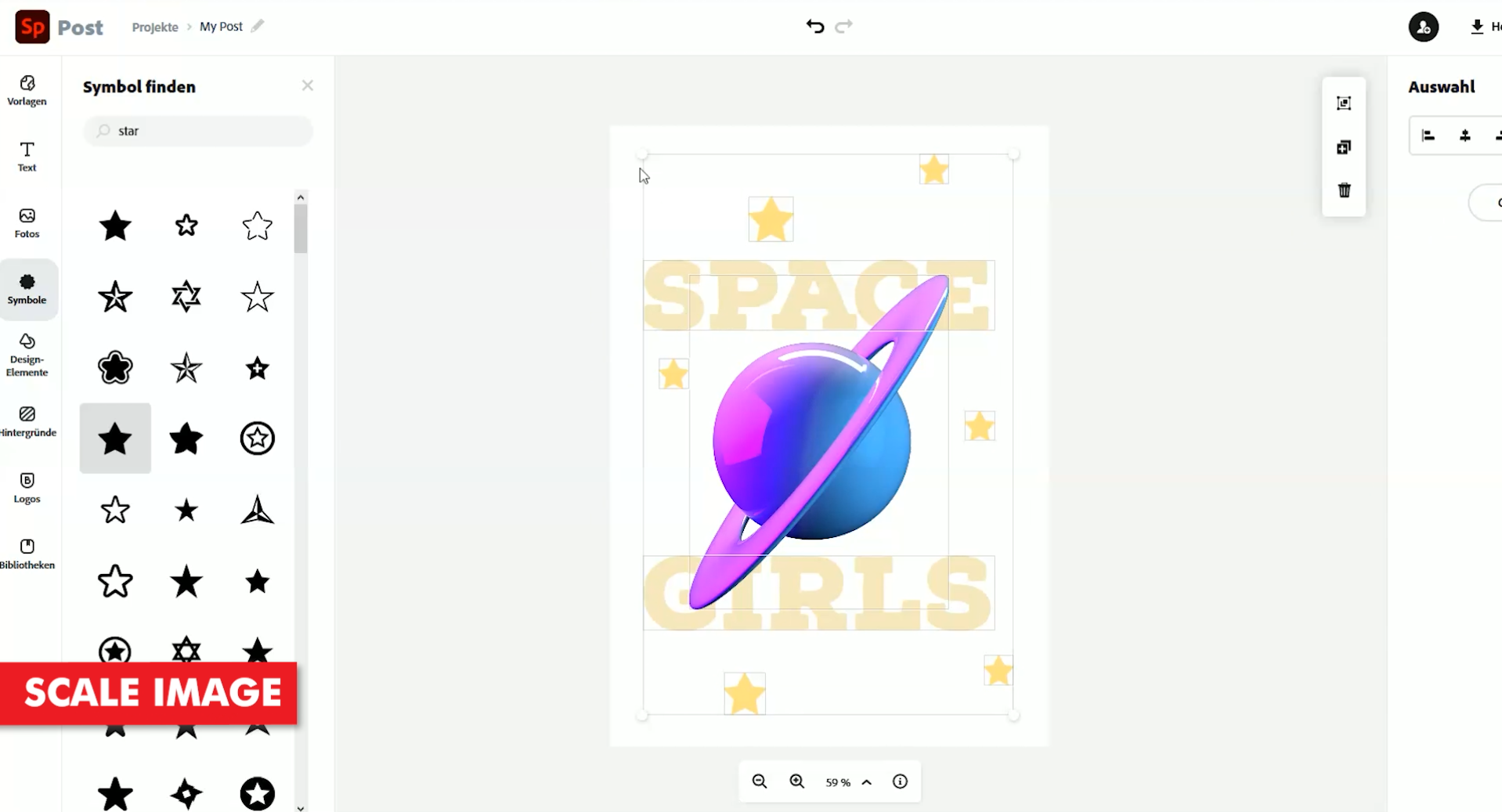Open the canvas info icon
This screenshot has height=812, width=1502.
(900, 781)
